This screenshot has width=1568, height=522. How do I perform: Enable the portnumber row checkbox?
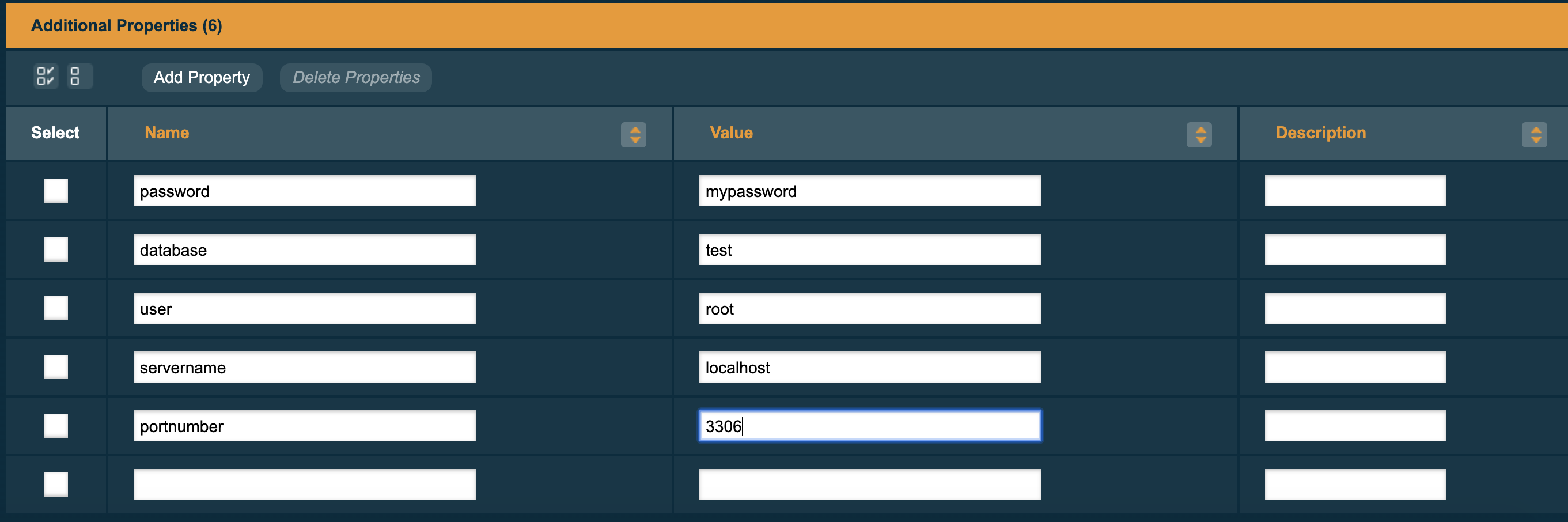[56, 426]
